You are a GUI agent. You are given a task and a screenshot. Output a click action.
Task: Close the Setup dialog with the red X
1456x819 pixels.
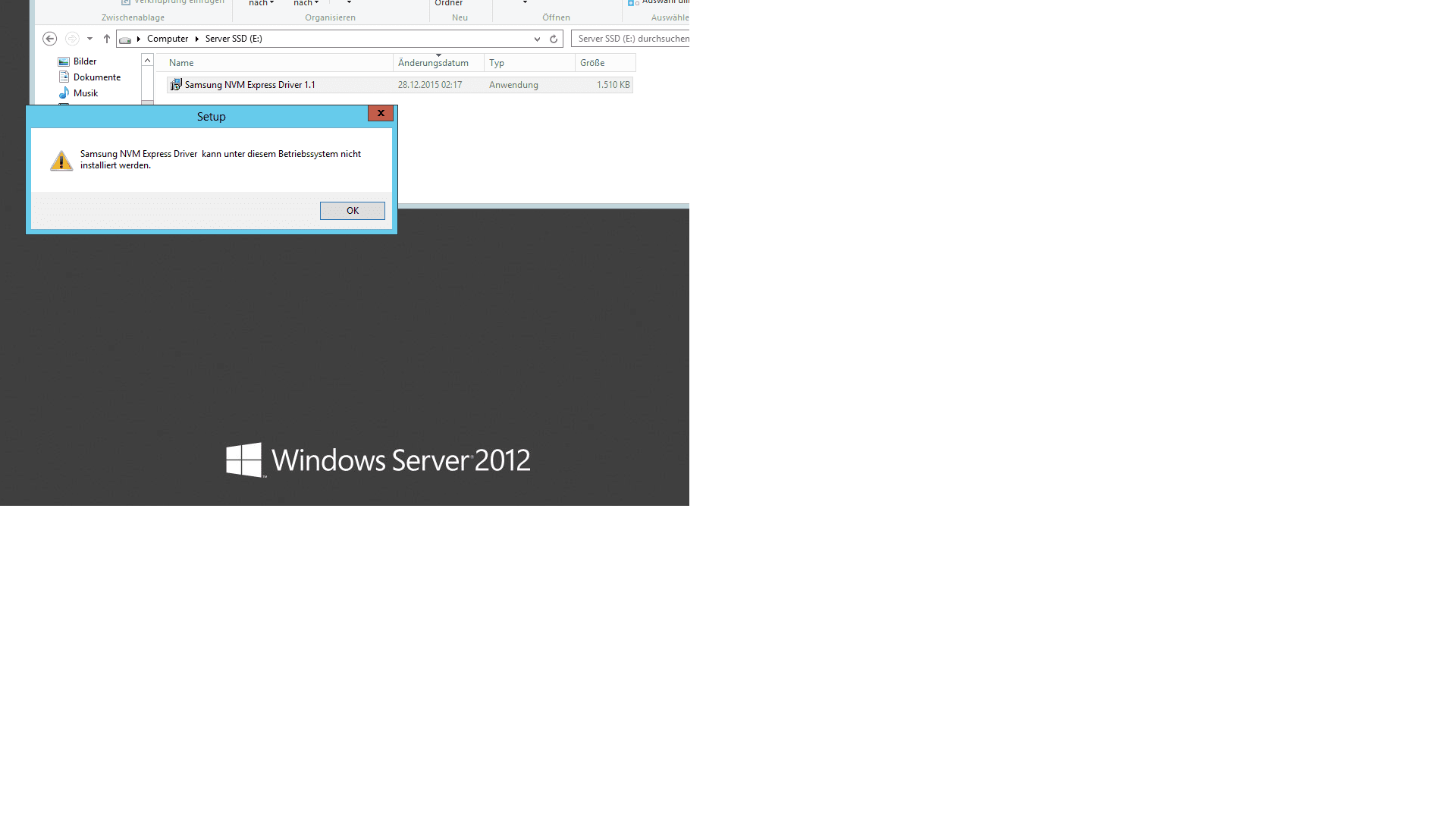tap(381, 113)
